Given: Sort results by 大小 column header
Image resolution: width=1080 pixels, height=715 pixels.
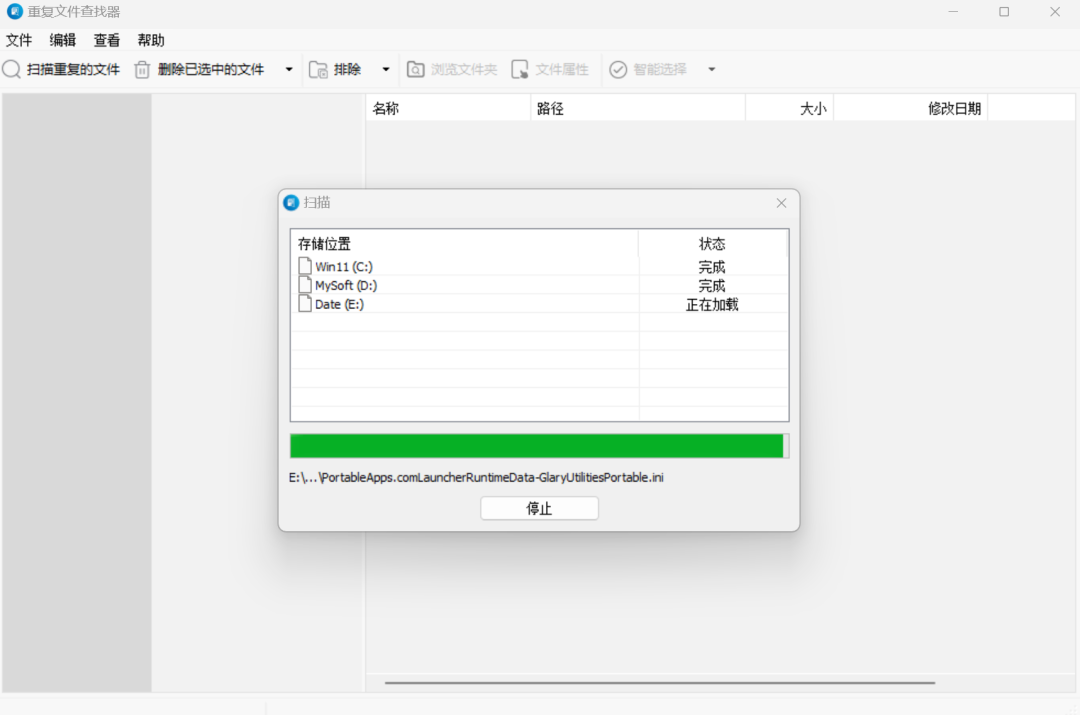Looking at the screenshot, I should tap(789, 108).
